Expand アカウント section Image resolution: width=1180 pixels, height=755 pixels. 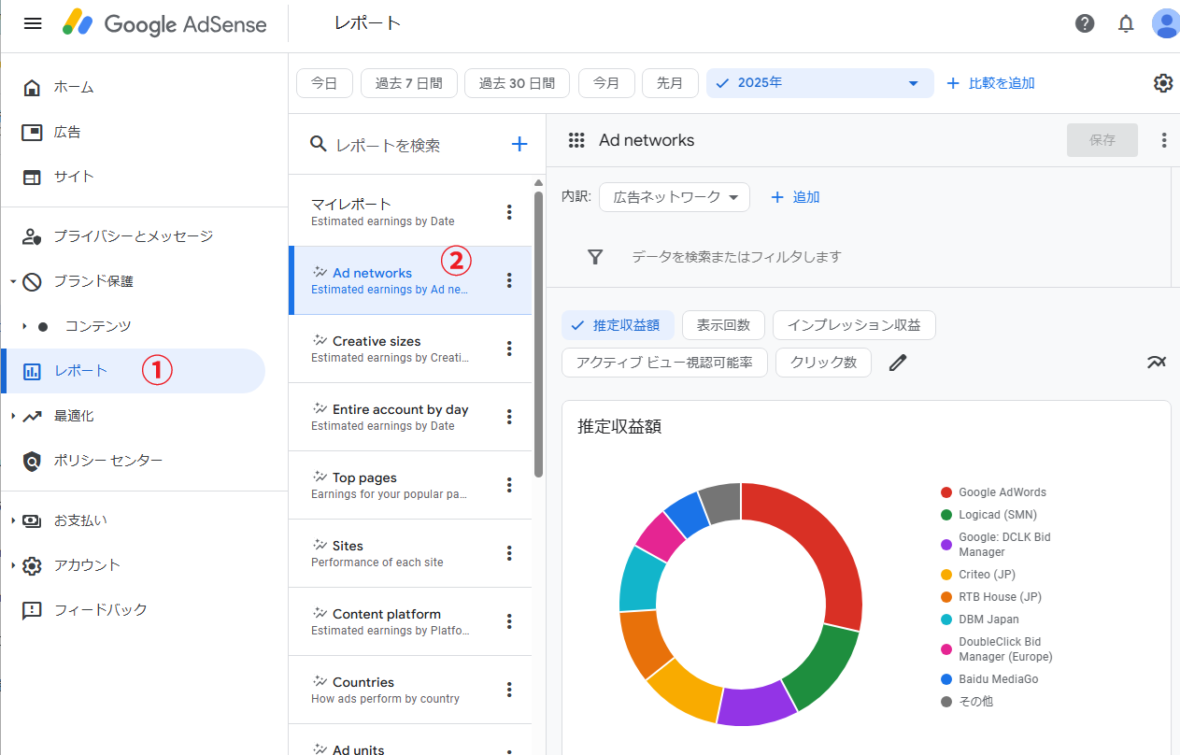click(x=13, y=565)
